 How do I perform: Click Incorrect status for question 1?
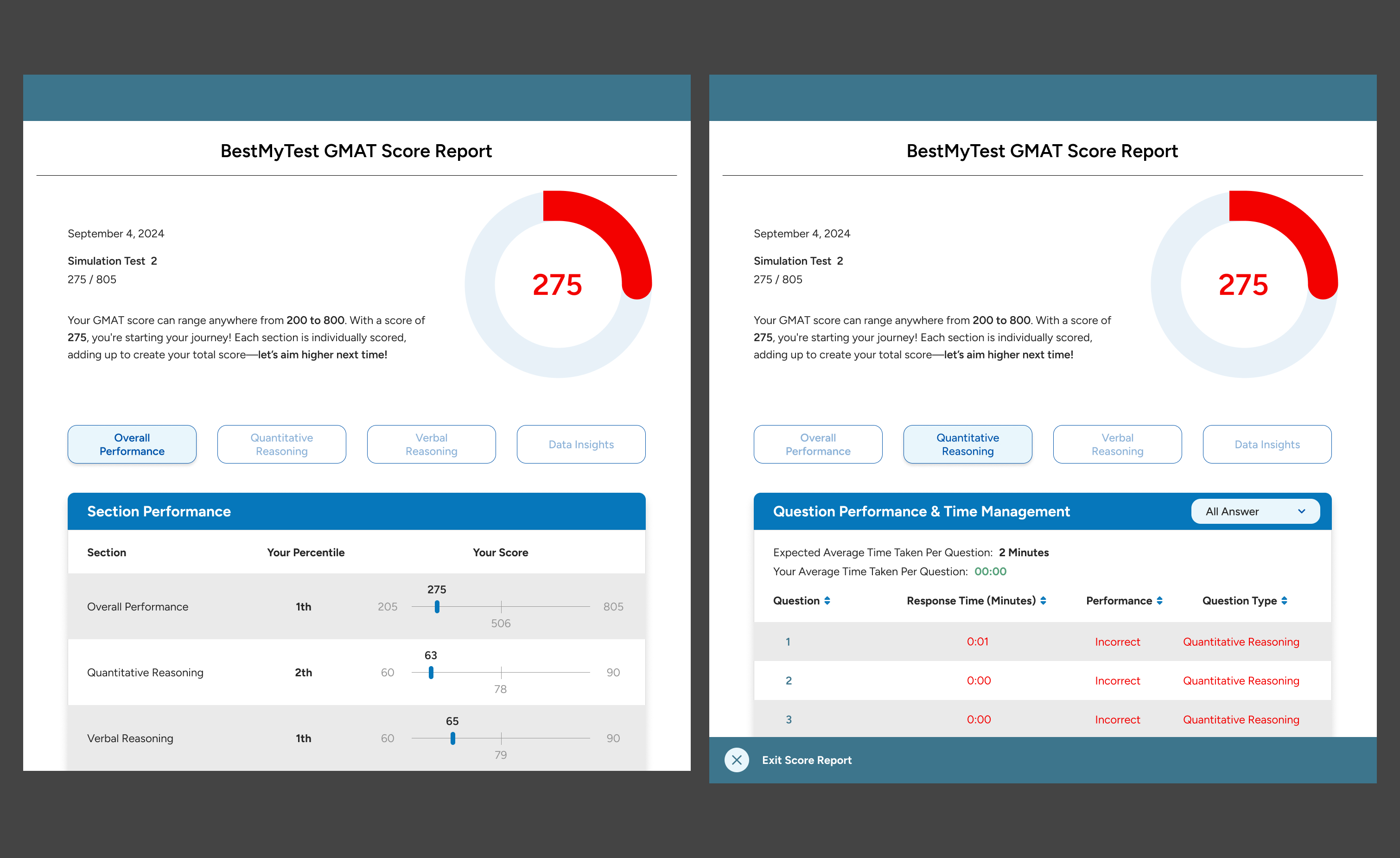coord(1118,642)
